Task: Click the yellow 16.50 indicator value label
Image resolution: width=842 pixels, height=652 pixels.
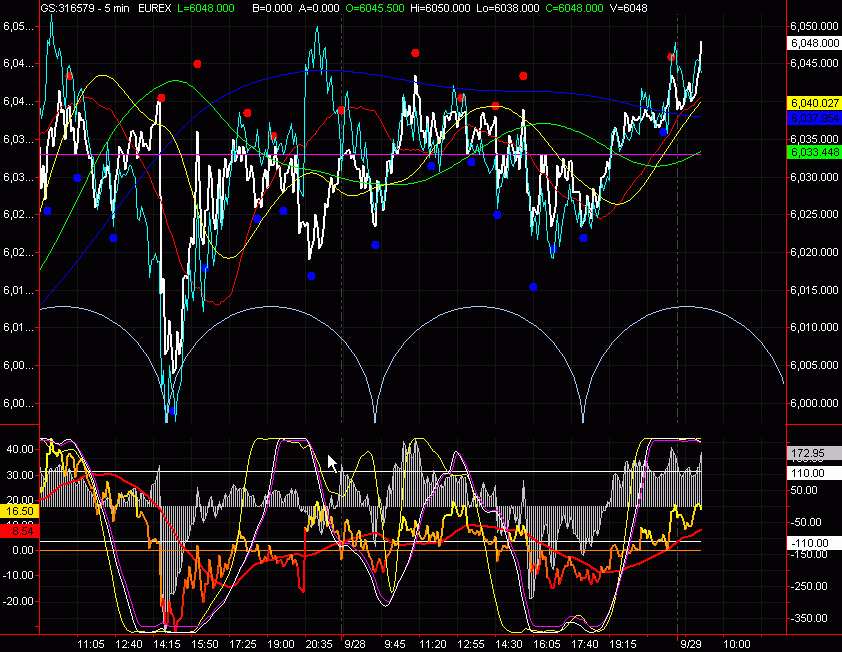Action: 19,511
